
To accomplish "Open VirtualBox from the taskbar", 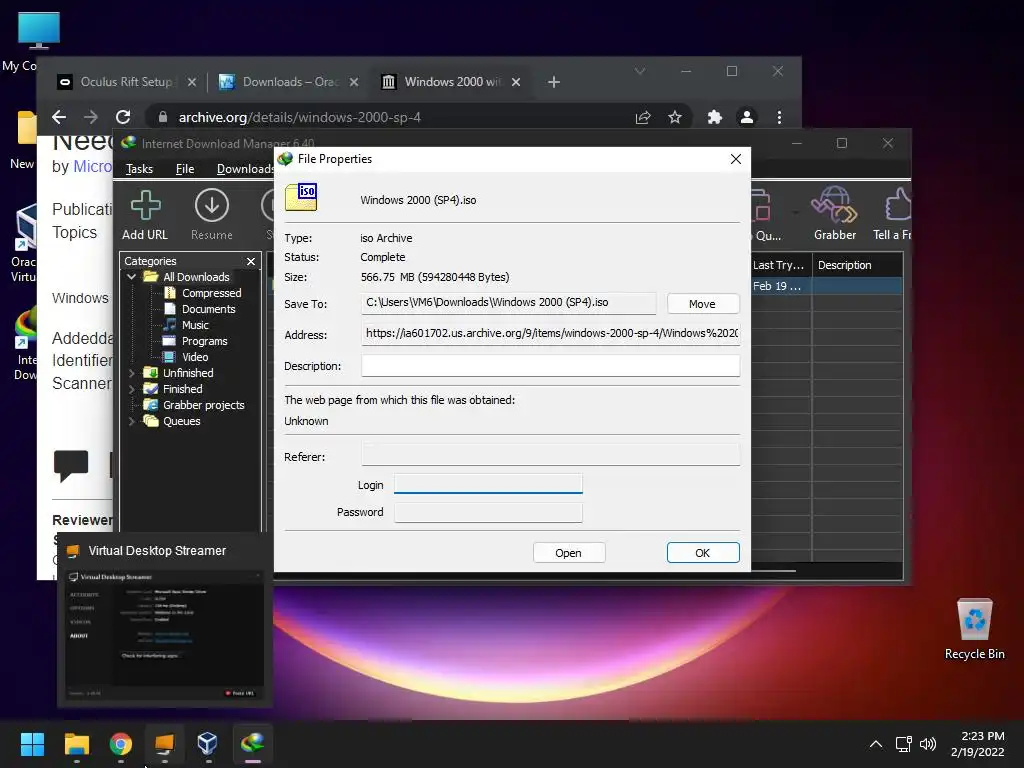I will click(207, 743).
